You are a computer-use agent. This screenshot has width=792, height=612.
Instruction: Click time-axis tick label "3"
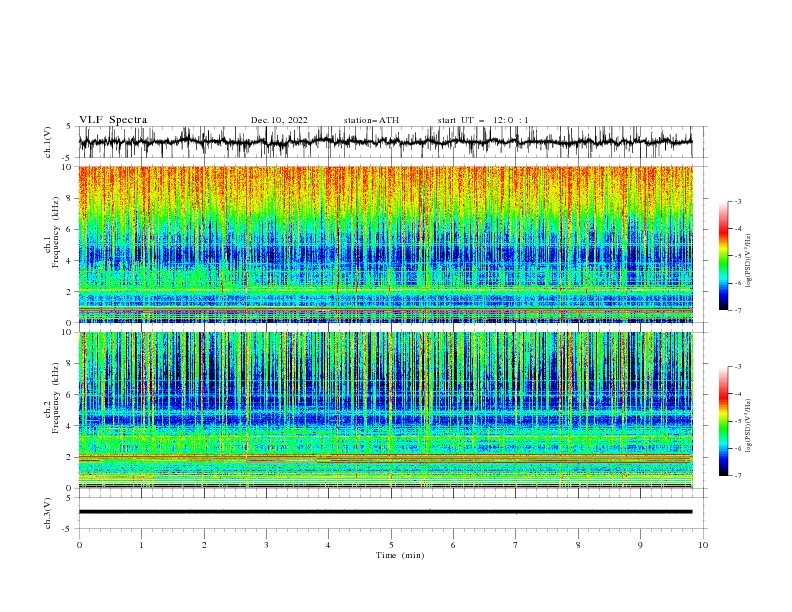pyautogui.click(x=266, y=545)
